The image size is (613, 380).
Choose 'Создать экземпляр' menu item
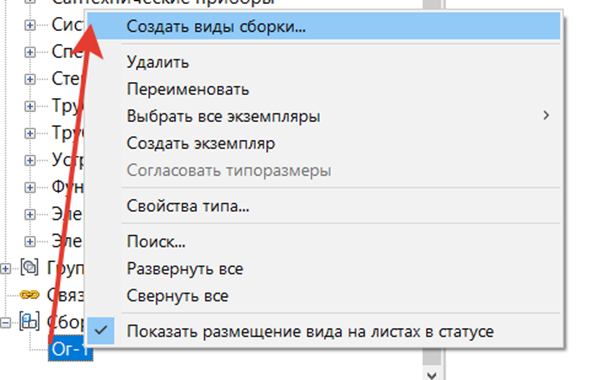point(323,143)
